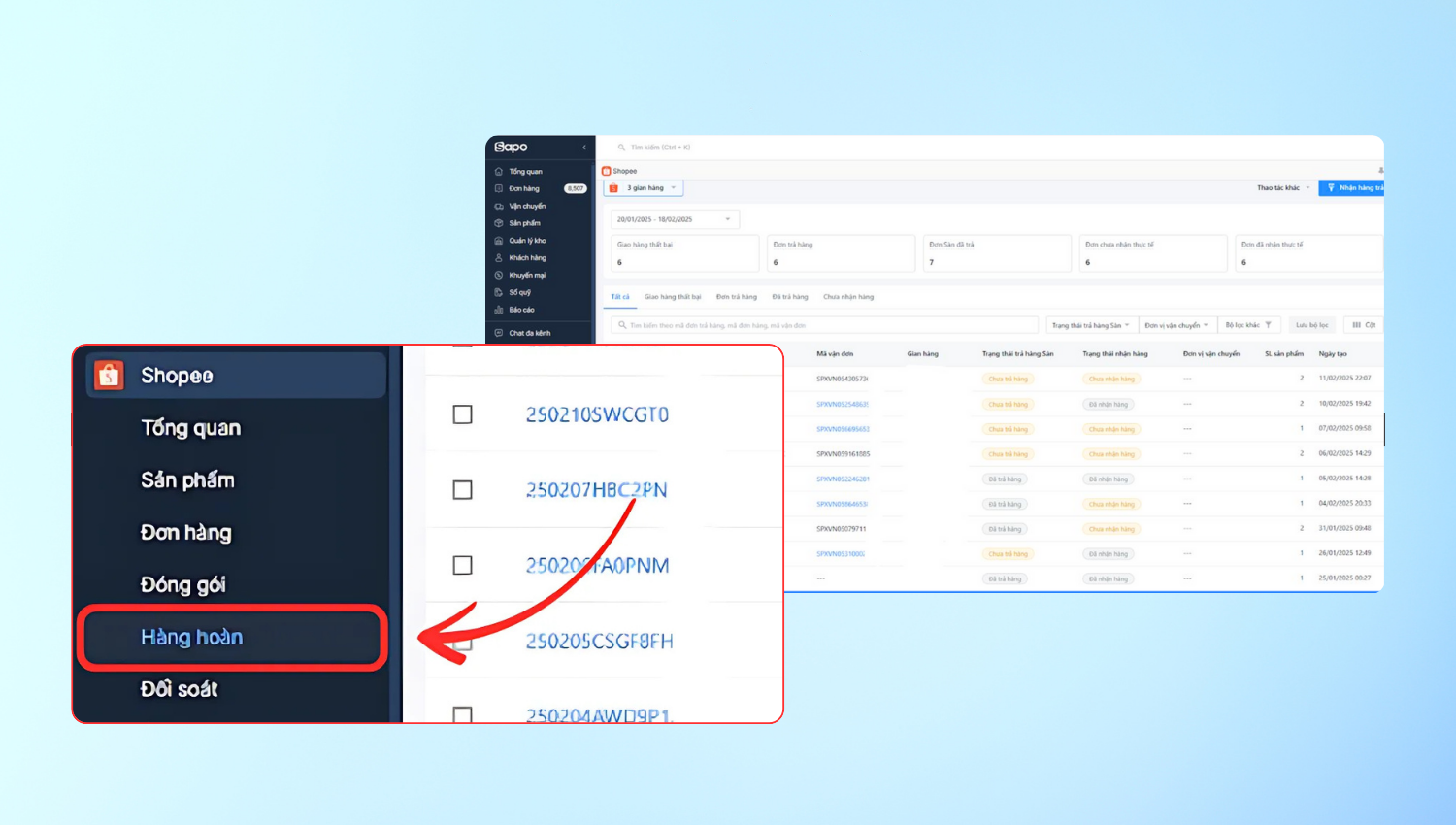The image size is (1456, 825).
Task: Click the Khuyến mại icon
Action: pos(499,276)
